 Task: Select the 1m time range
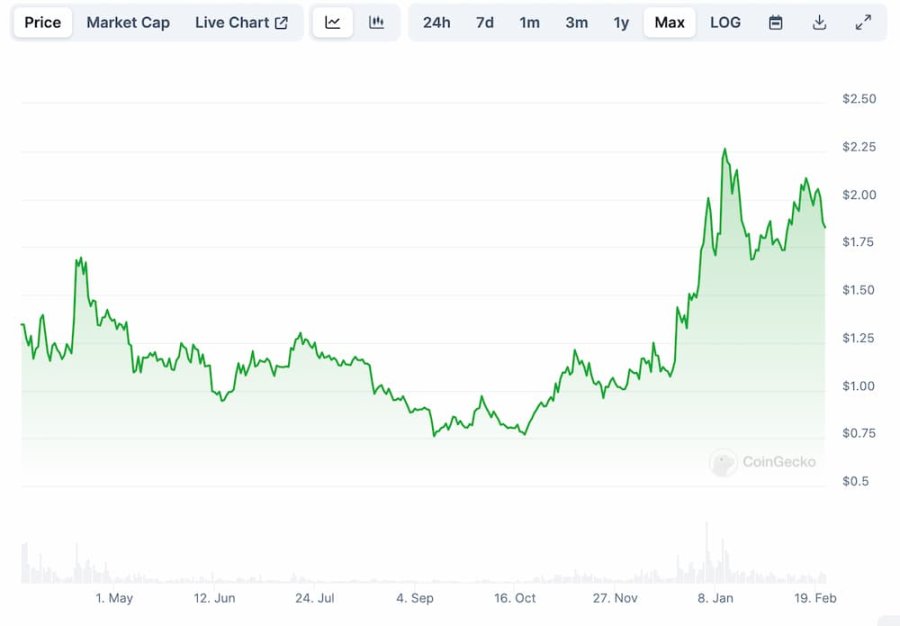click(529, 22)
